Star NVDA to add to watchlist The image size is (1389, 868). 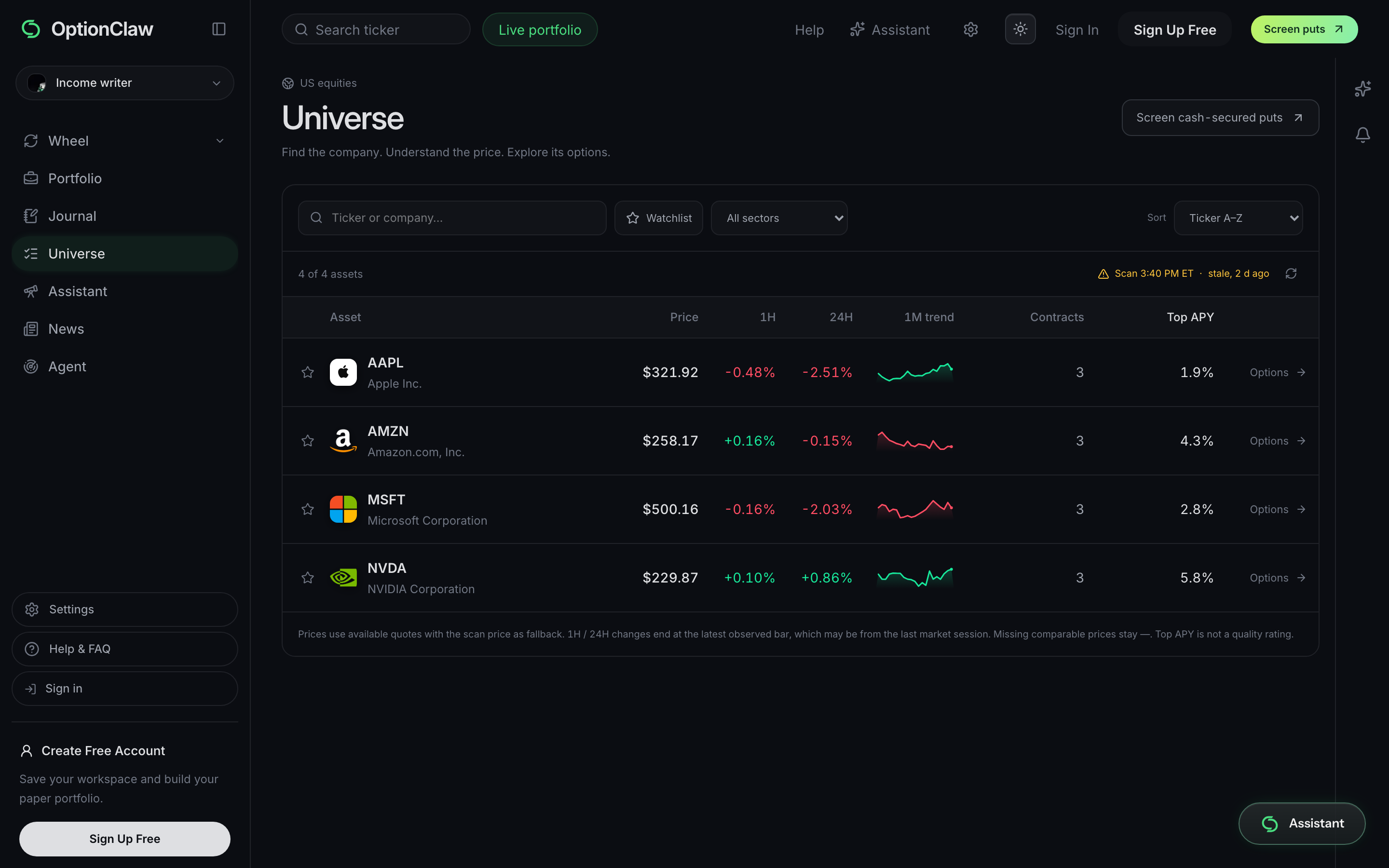pyautogui.click(x=308, y=577)
